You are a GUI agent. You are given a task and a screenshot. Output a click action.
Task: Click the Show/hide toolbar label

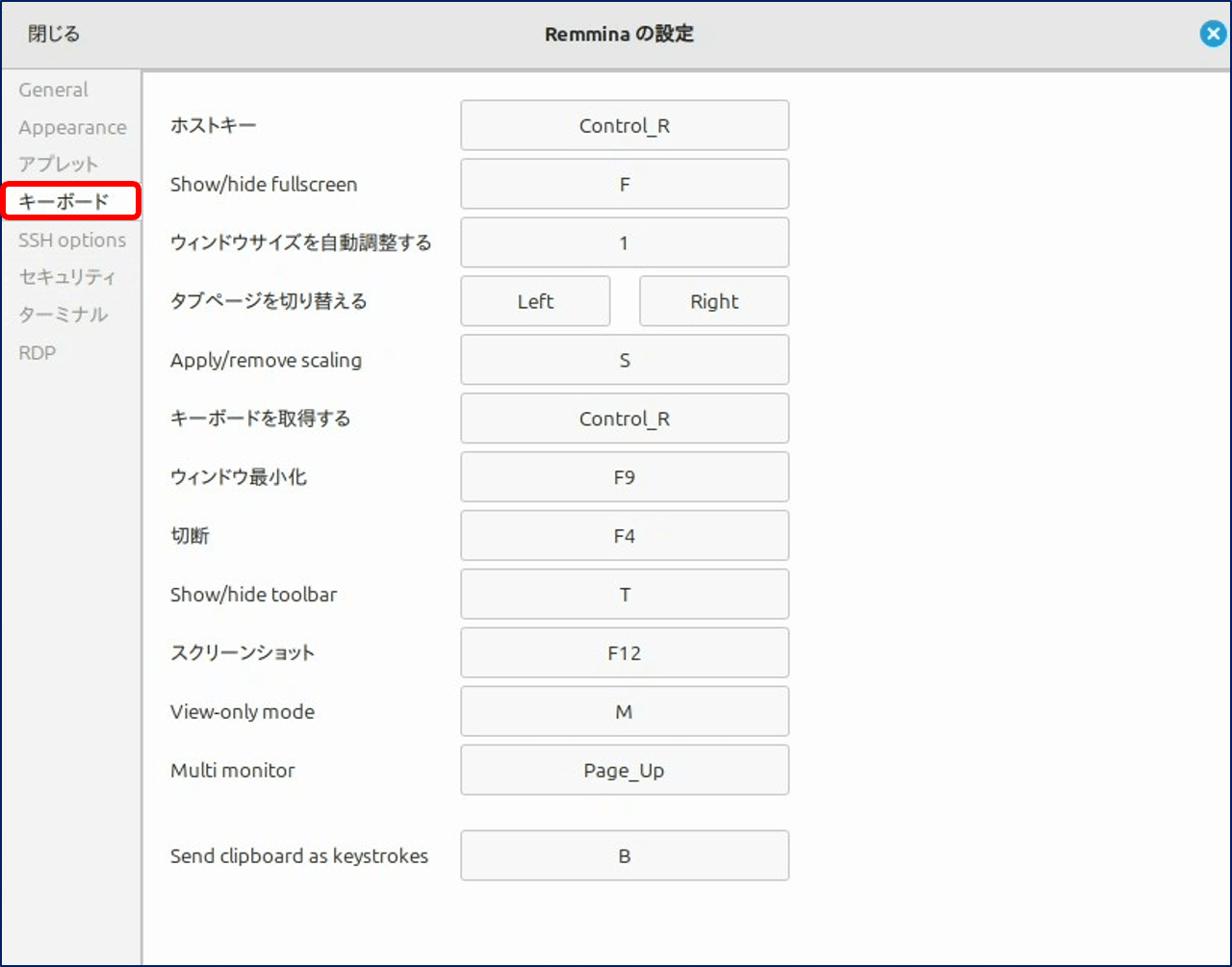click(254, 595)
